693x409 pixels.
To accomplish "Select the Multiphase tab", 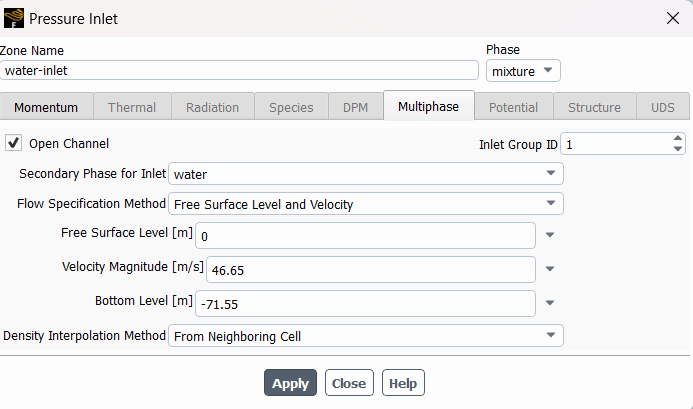I will click(428, 107).
